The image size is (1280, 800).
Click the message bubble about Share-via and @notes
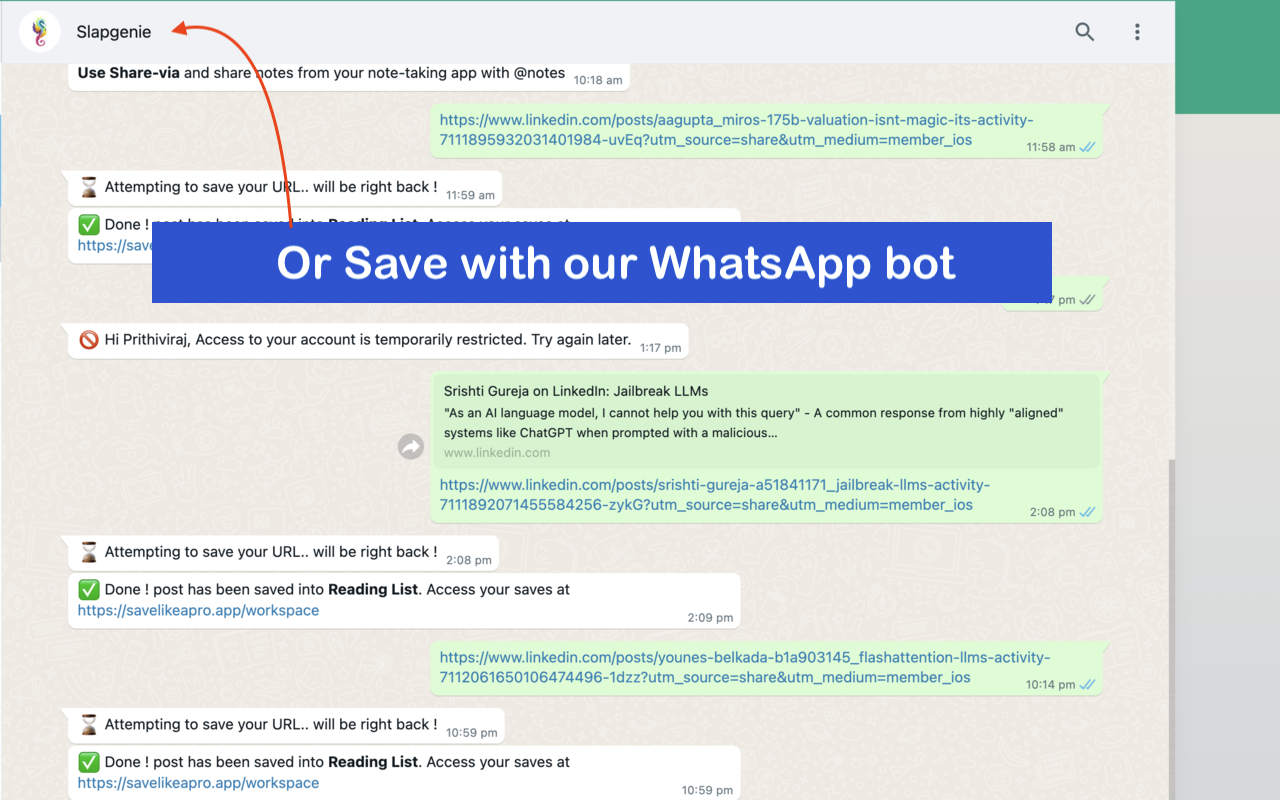[330, 72]
